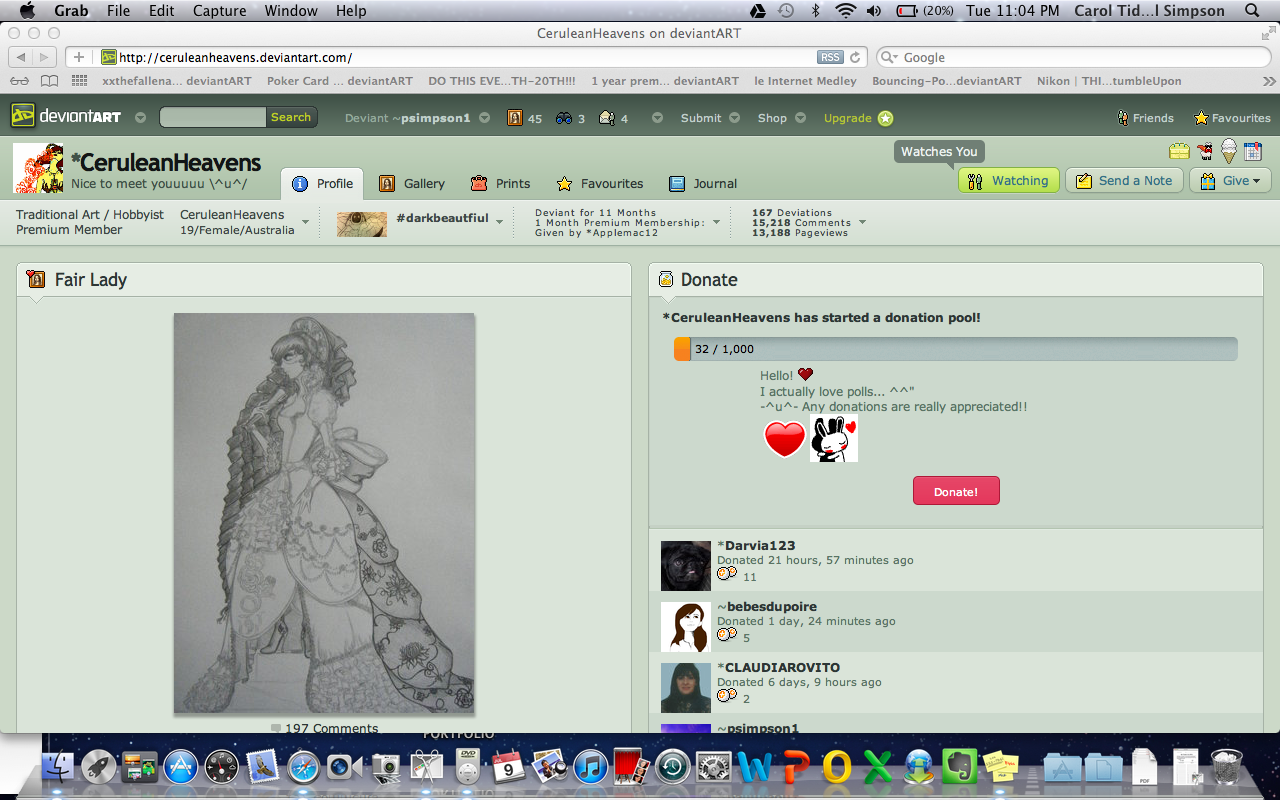
Task: Open Evernote from the dock
Action: pyautogui.click(x=958, y=768)
